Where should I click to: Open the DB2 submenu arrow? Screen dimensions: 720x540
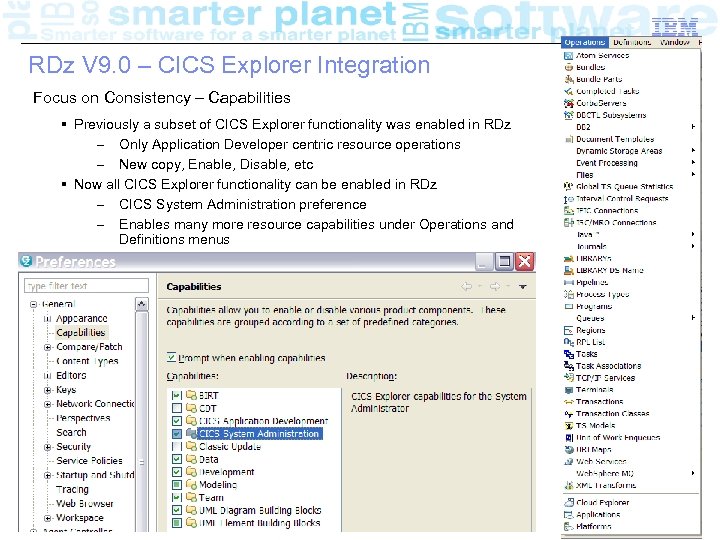tap(693, 127)
